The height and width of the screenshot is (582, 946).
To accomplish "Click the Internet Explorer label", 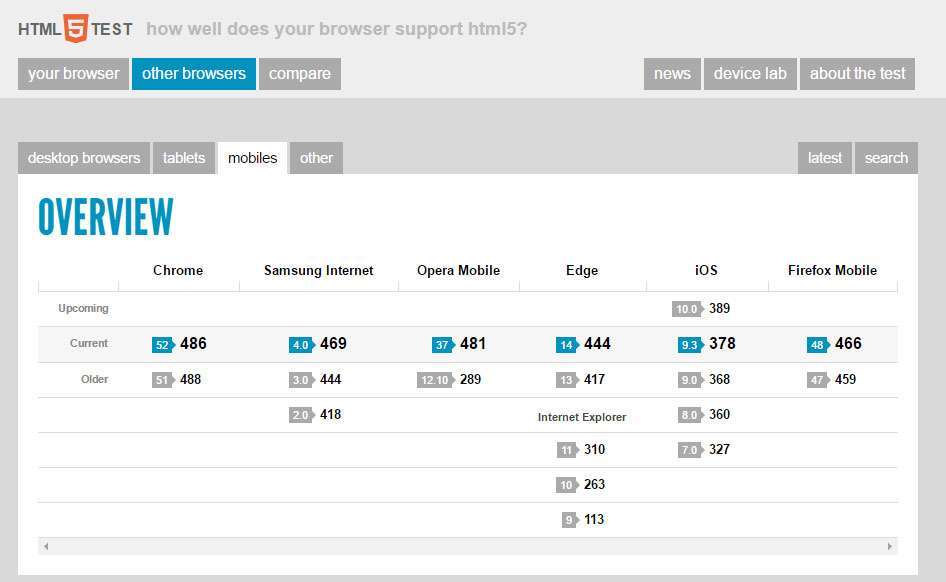I will pos(582,417).
